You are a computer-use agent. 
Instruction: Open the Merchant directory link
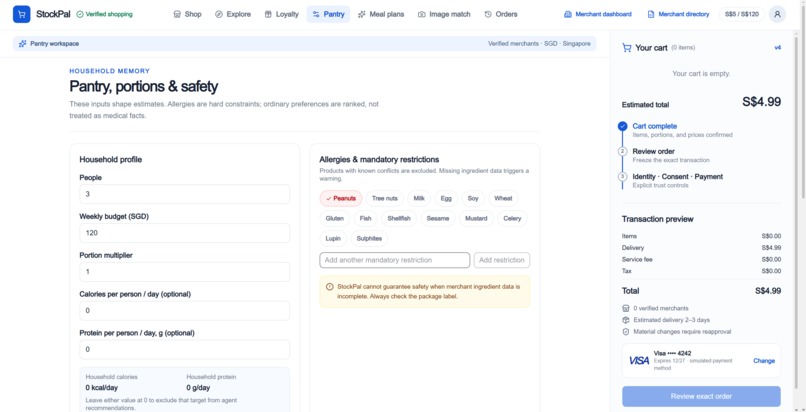(678, 14)
